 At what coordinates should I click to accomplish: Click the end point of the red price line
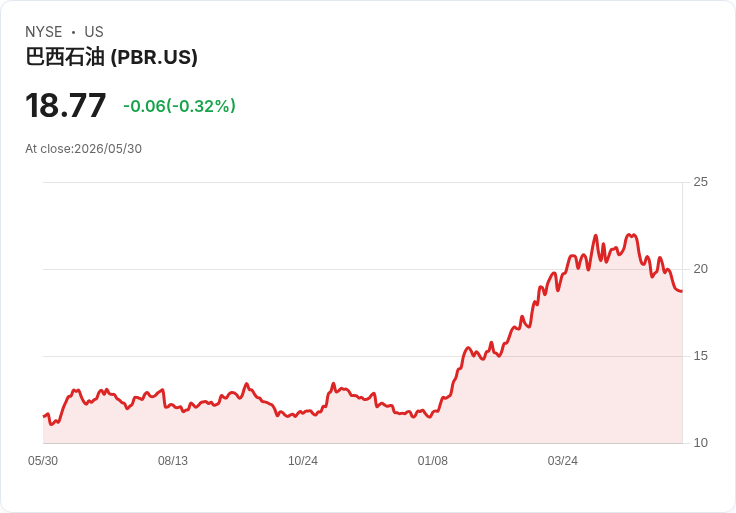[x=682, y=291]
